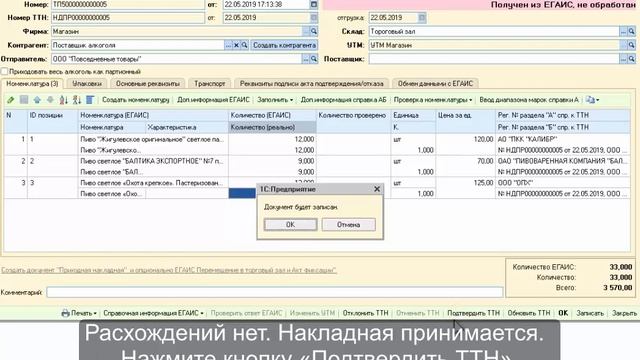The width and height of the screenshot is (640, 360).
Task: Open calendar for the Номер ТТН date
Action: click(x=313, y=18)
